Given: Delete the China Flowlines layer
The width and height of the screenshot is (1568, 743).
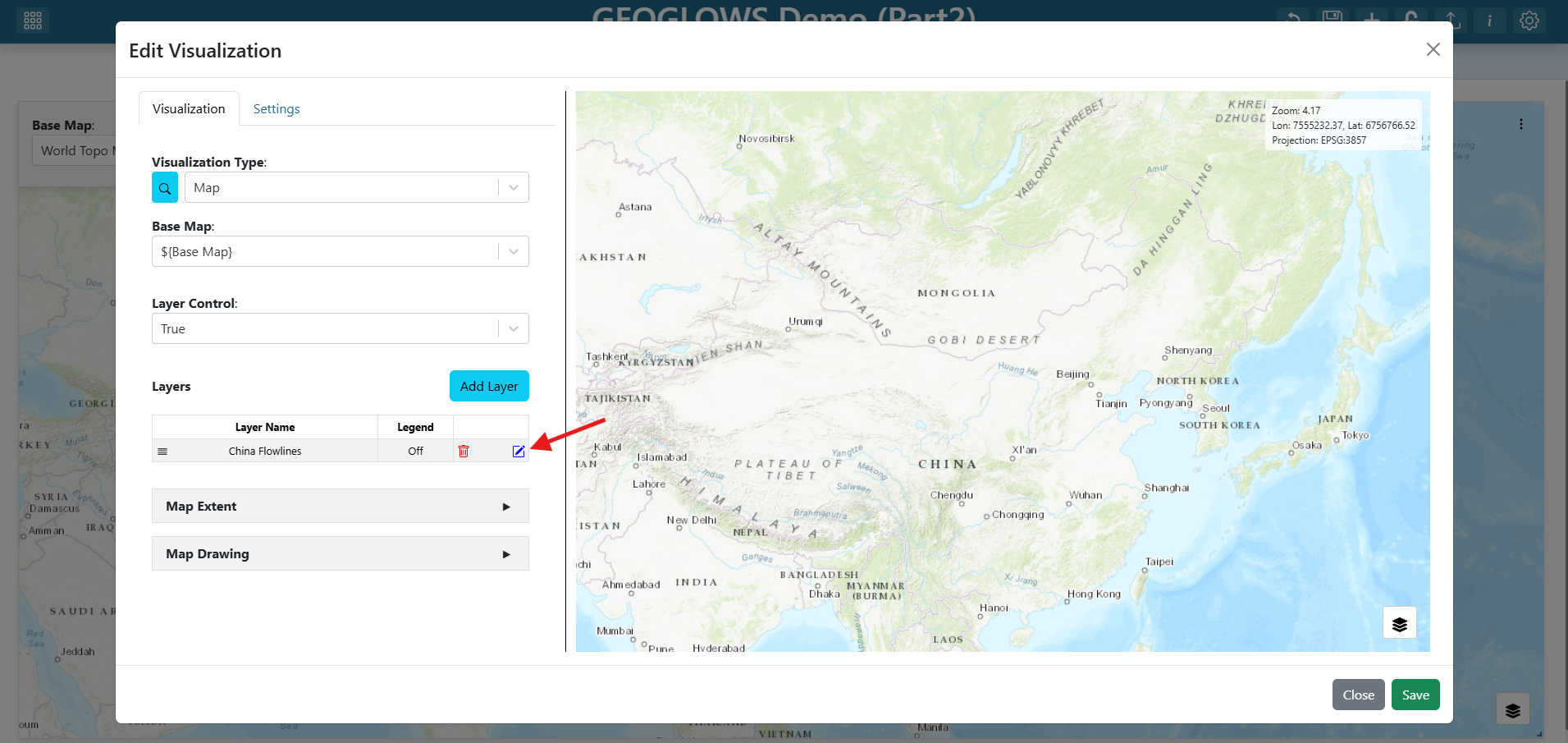Looking at the screenshot, I should 464,451.
